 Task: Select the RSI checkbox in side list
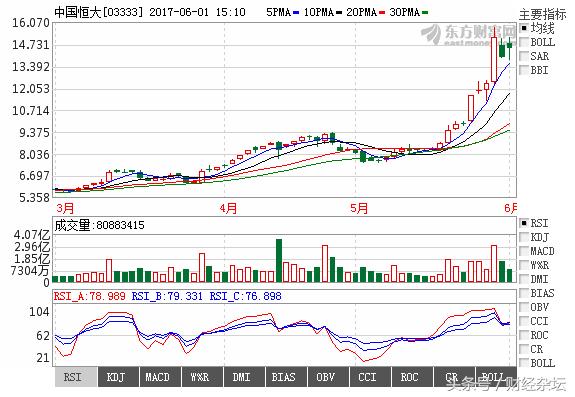tap(524, 223)
